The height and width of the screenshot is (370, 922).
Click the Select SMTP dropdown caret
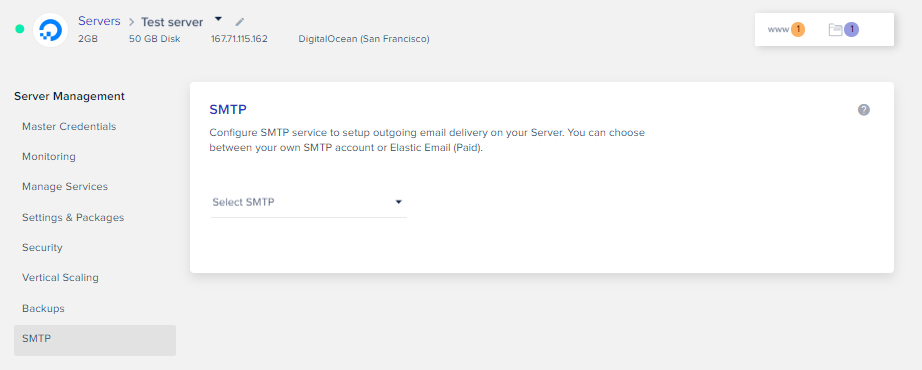pos(398,202)
